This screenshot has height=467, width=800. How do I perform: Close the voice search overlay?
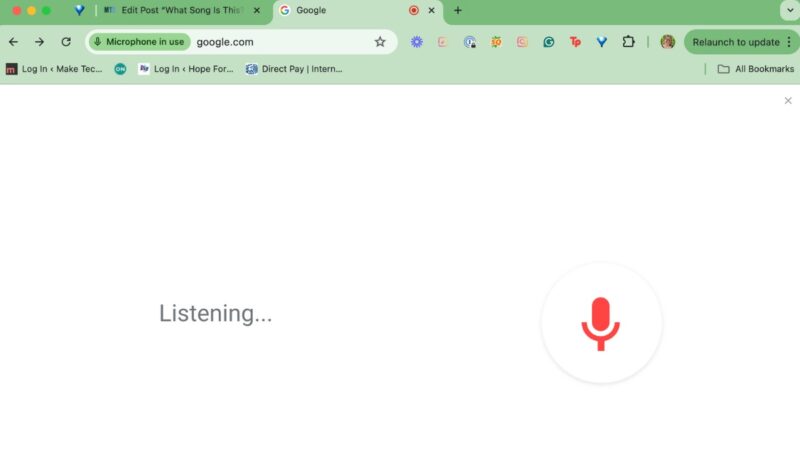(x=788, y=101)
